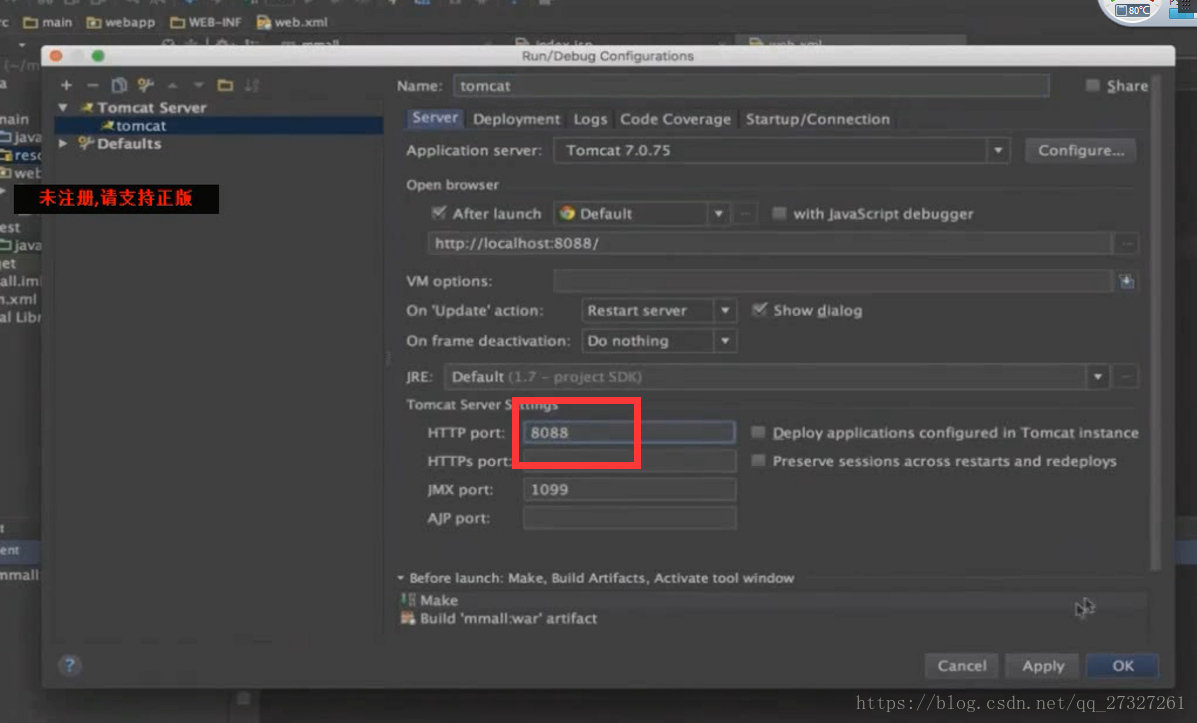Copy the configuration using the copy icon
The height and width of the screenshot is (723, 1197).
tap(119, 85)
